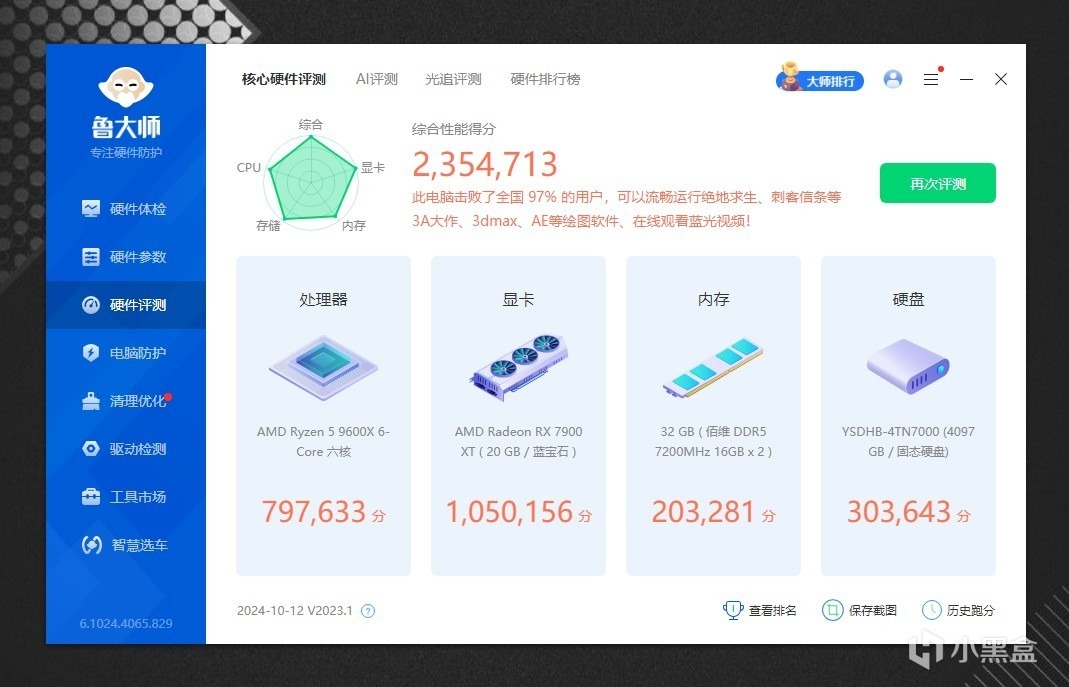Click overall score 2,354,713
The image size is (1069, 687).
[x=485, y=164]
